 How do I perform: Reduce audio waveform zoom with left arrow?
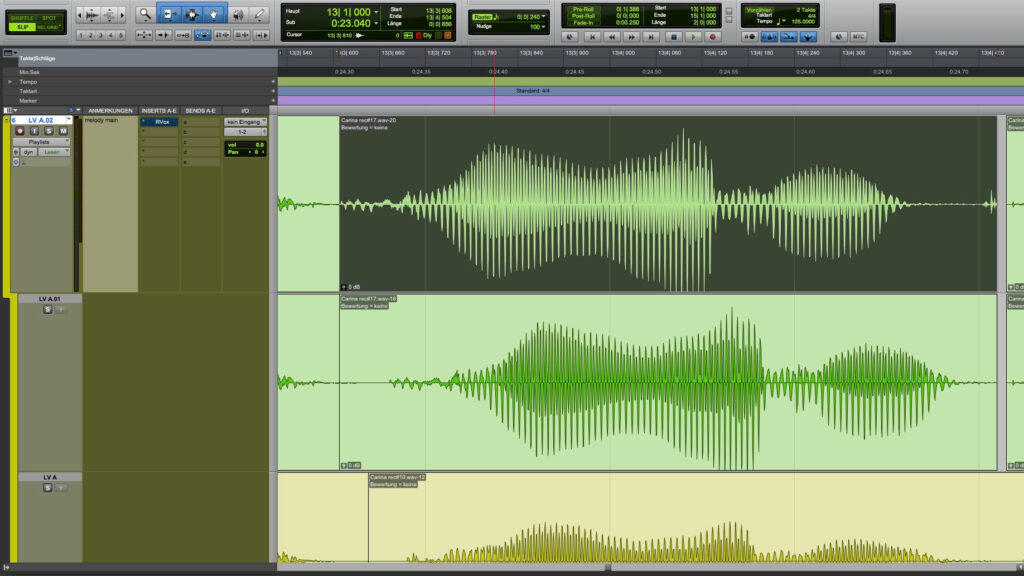point(80,14)
